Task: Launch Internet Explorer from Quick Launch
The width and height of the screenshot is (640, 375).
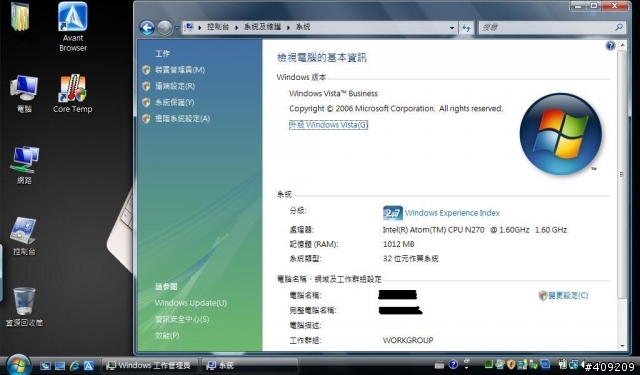Action: click(74, 366)
